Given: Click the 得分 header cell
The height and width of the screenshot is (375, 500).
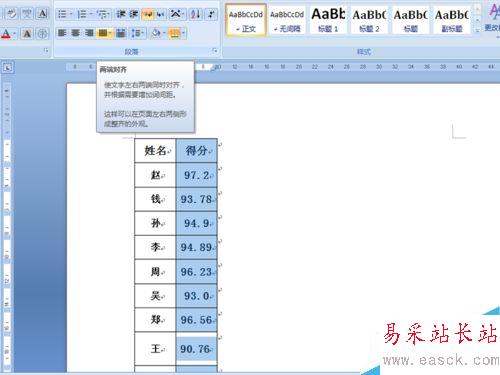Looking at the screenshot, I should (197, 151).
